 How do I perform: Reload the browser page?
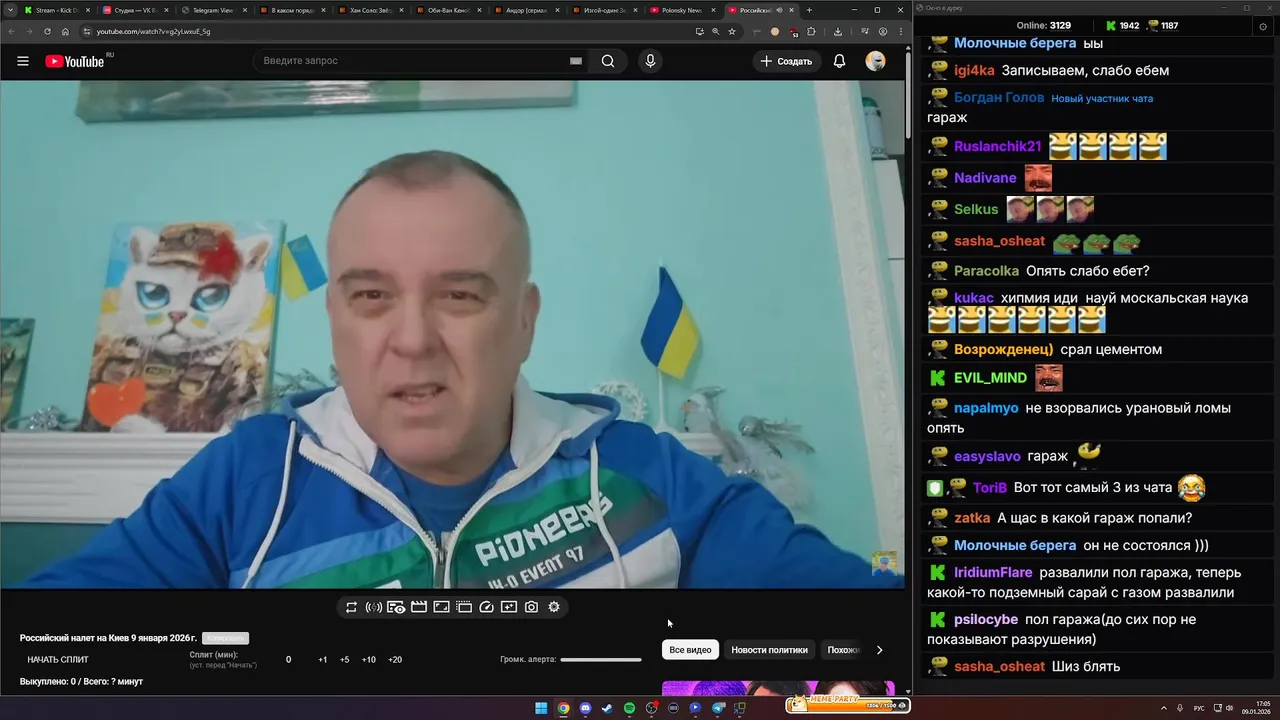(x=47, y=31)
